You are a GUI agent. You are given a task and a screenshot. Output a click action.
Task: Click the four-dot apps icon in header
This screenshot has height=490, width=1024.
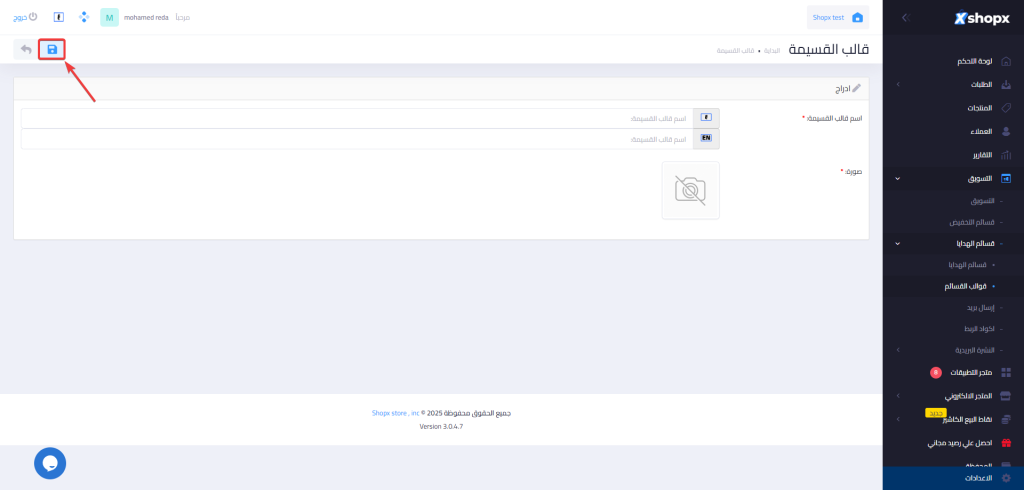(84, 17)
